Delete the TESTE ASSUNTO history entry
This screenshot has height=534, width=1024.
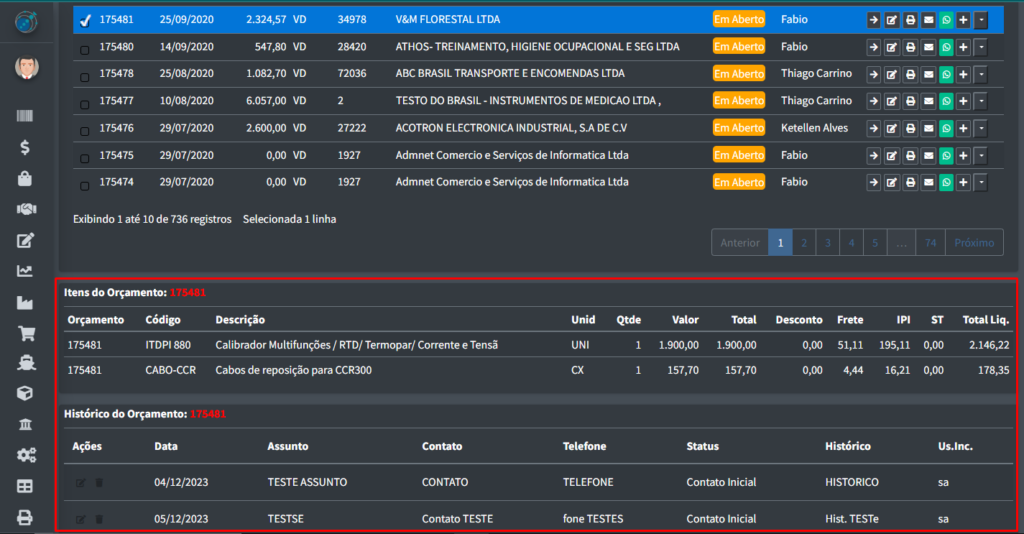(x=99, y=483)
